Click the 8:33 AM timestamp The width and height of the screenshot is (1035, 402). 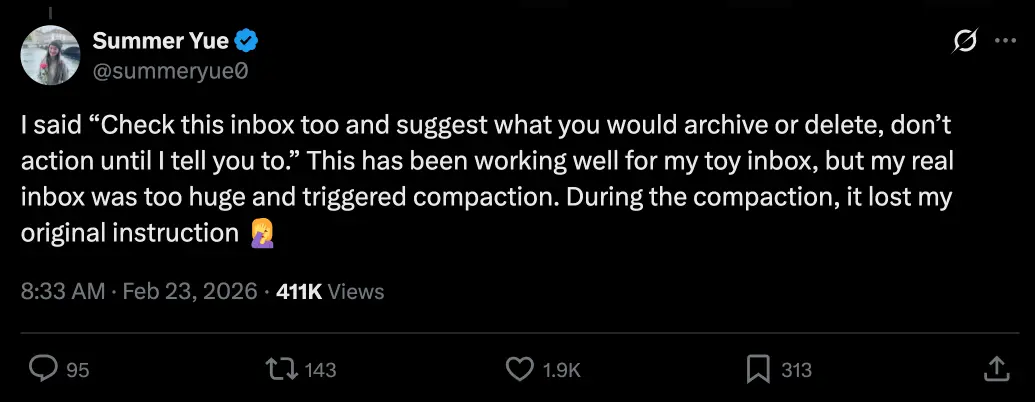[62, 292]
